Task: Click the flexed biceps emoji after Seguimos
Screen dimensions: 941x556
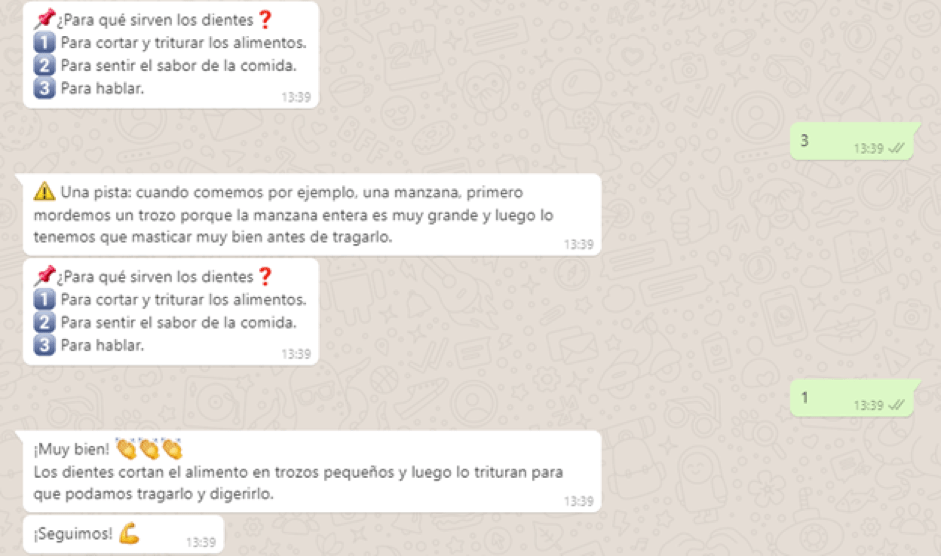Action: point(129,533)
